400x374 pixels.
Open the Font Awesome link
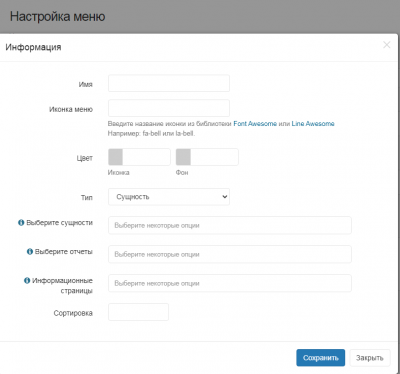[x=255, y=124]
